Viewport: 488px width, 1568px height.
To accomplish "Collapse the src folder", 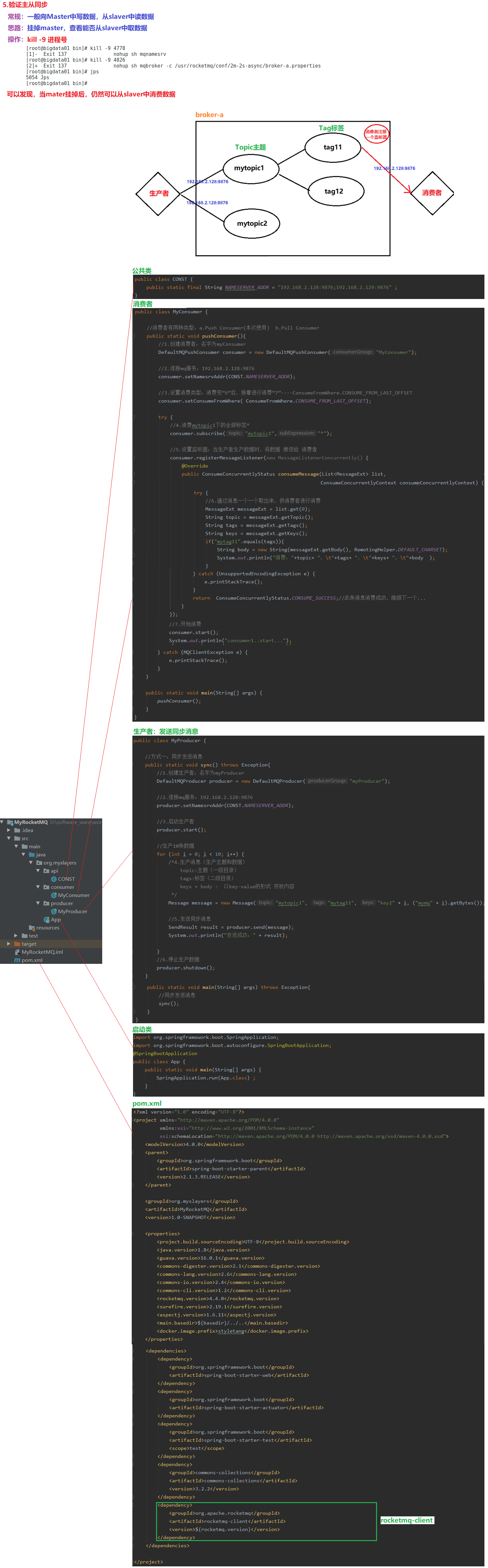I will [8, 838].
